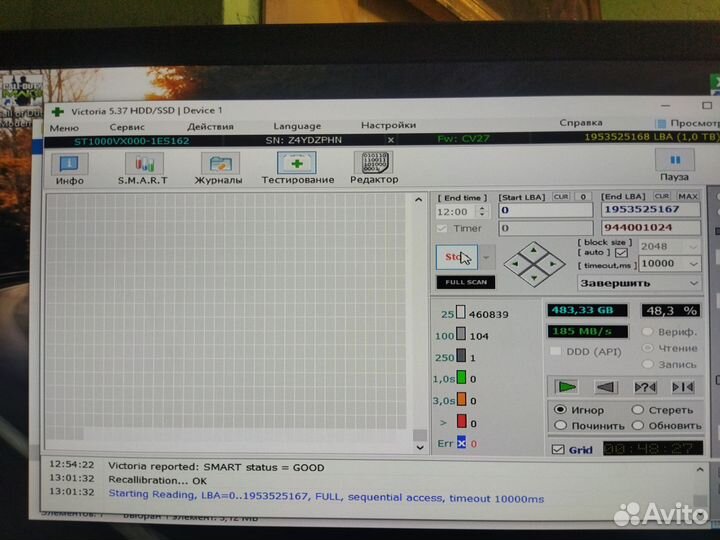Click the End LBA MAX button
The height and width of the screenshot is (540, 720).
688,196
